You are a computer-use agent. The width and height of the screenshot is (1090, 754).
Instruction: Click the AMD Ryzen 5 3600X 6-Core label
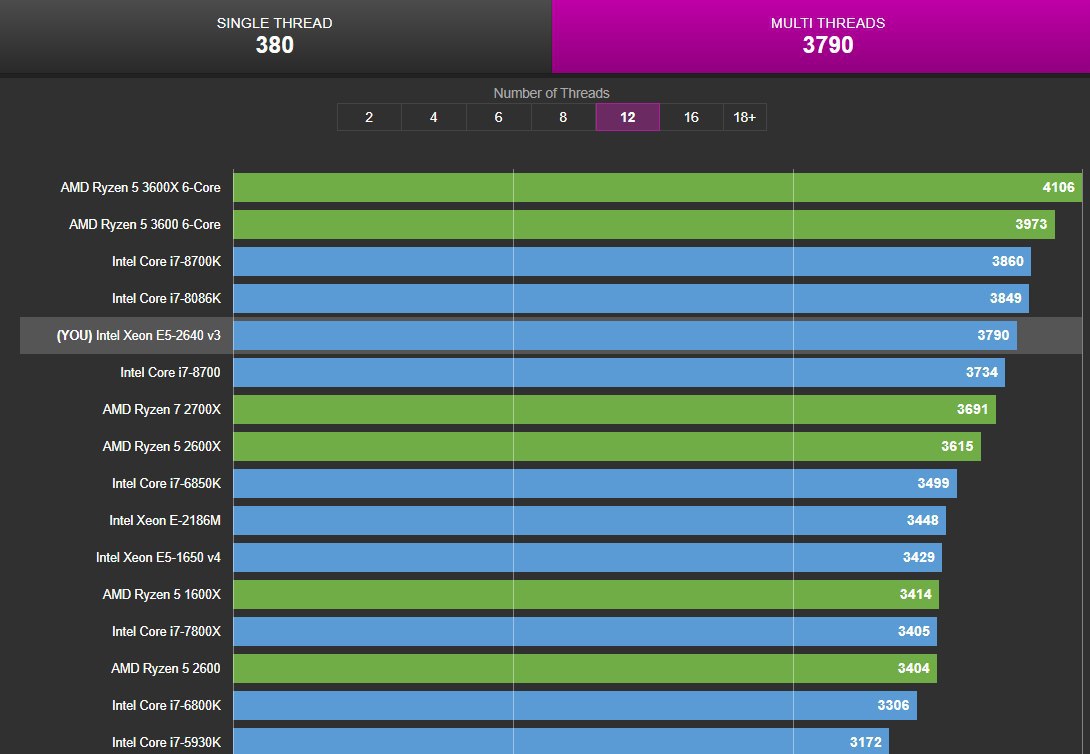pos(140,188)
